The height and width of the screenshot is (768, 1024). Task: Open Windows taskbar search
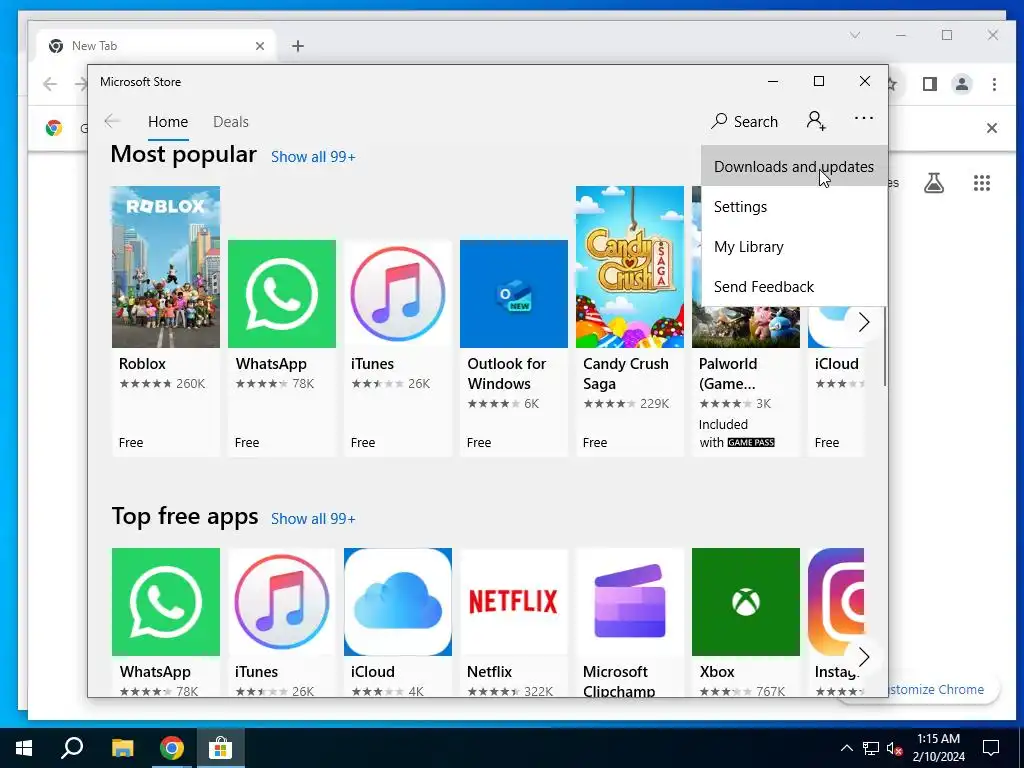(72, 748)
